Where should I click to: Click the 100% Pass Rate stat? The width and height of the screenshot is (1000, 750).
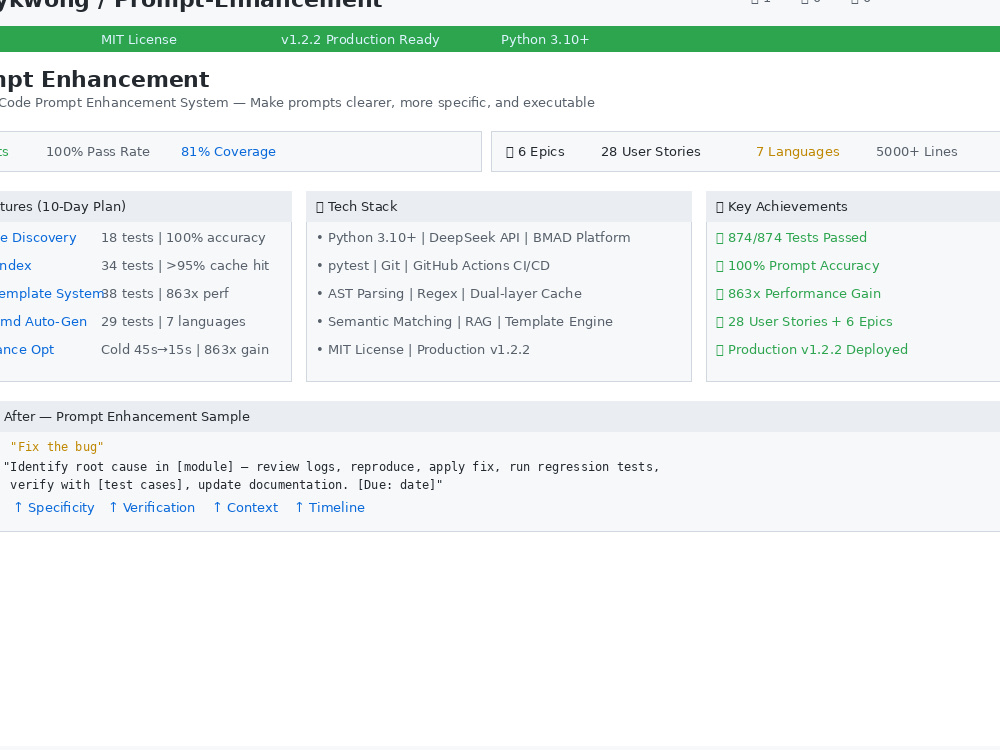[98, 152]
